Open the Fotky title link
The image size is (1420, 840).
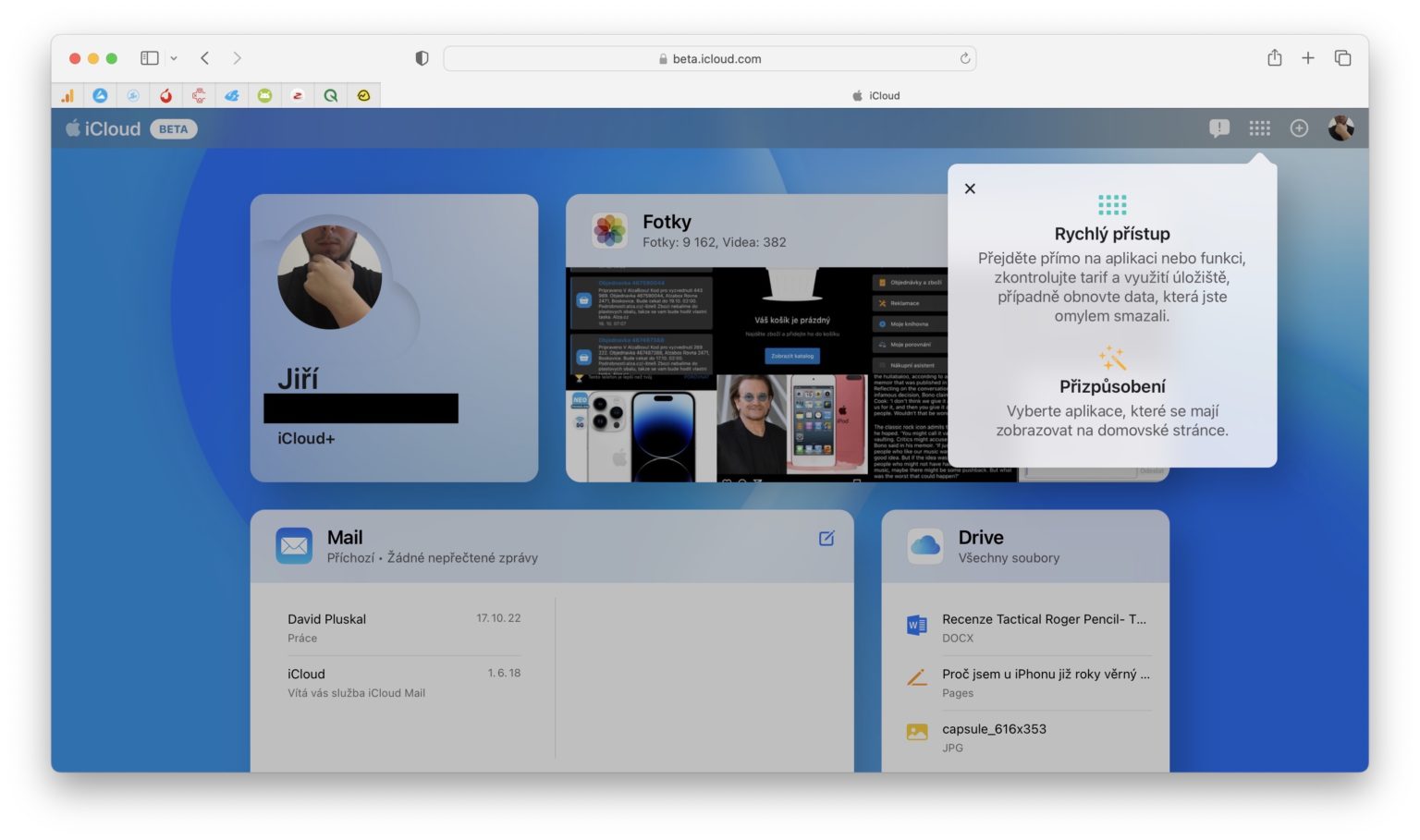667,222
